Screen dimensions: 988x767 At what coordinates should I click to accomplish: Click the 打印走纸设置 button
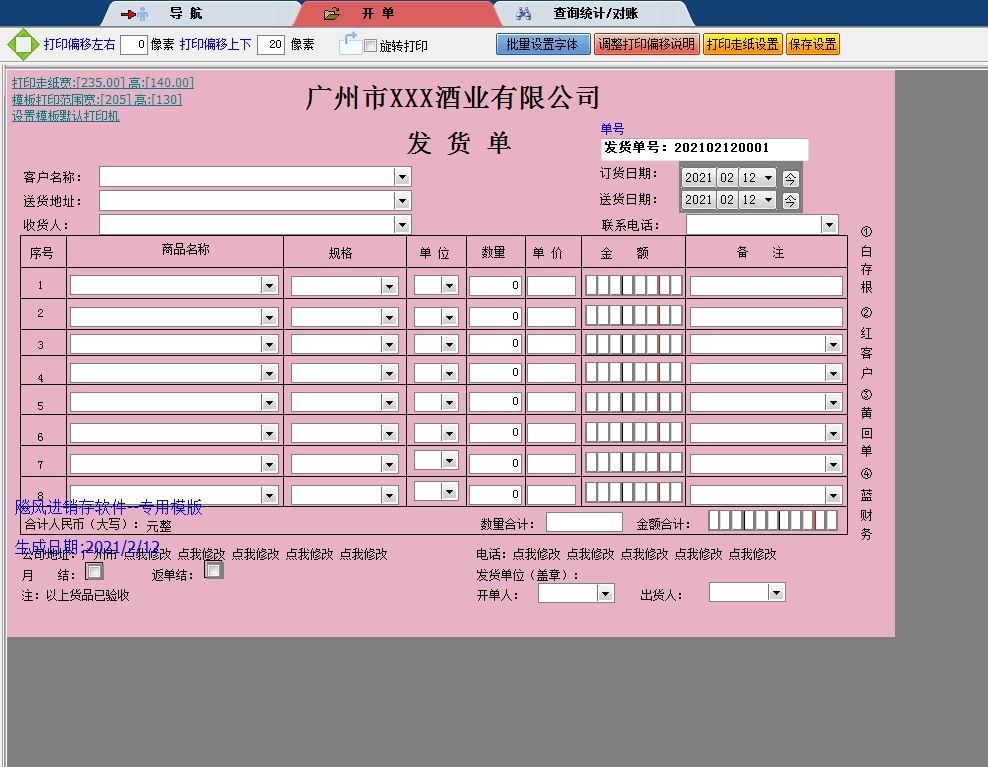pyautogui.click(x=742, y=45)
